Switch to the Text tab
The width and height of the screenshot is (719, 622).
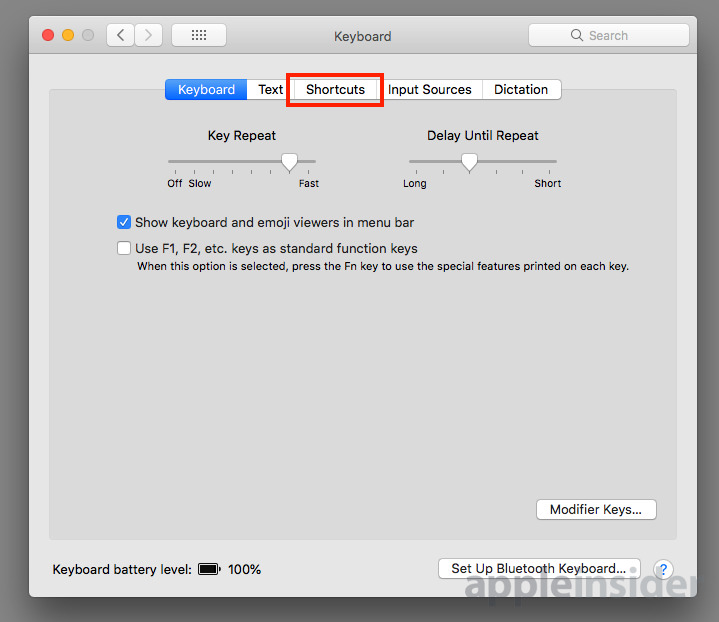point(270,89)
